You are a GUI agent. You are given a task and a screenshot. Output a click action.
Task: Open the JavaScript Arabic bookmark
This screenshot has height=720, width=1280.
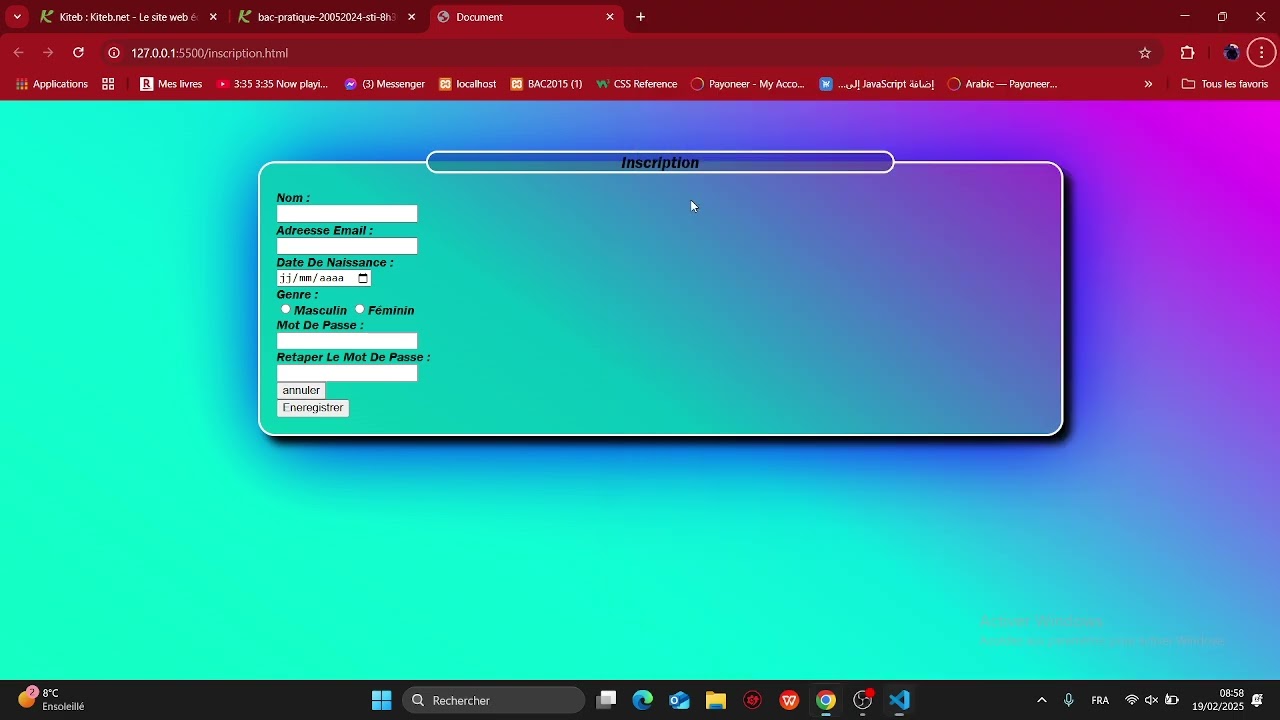pyautogui.click(x=877, y=84)
